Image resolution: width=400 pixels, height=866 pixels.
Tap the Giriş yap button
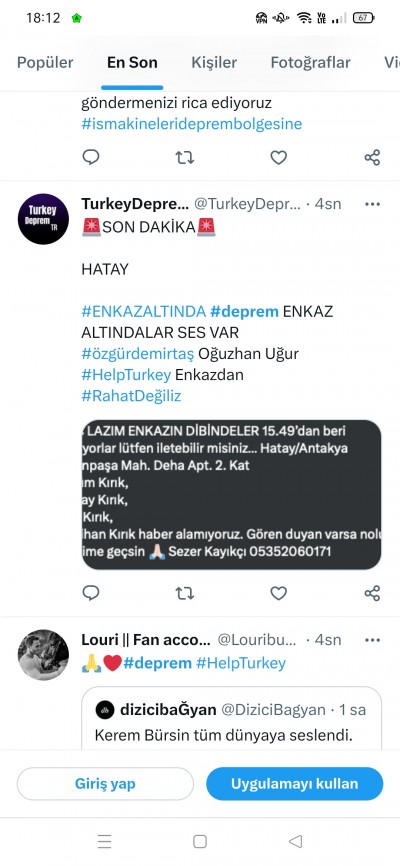pyautogui.click(x=105, y=783)
